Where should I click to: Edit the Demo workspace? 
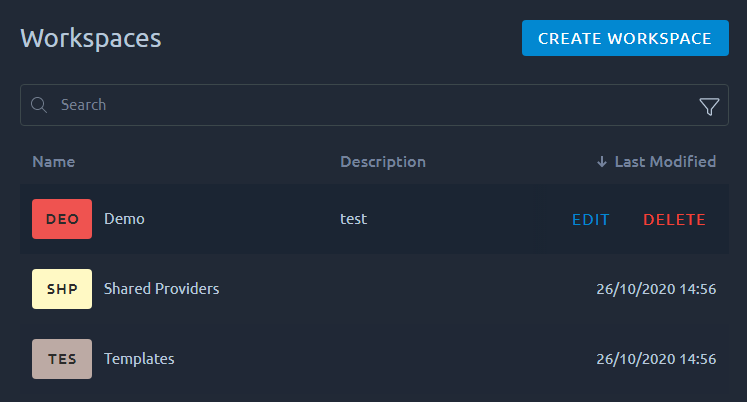[591, 220]
